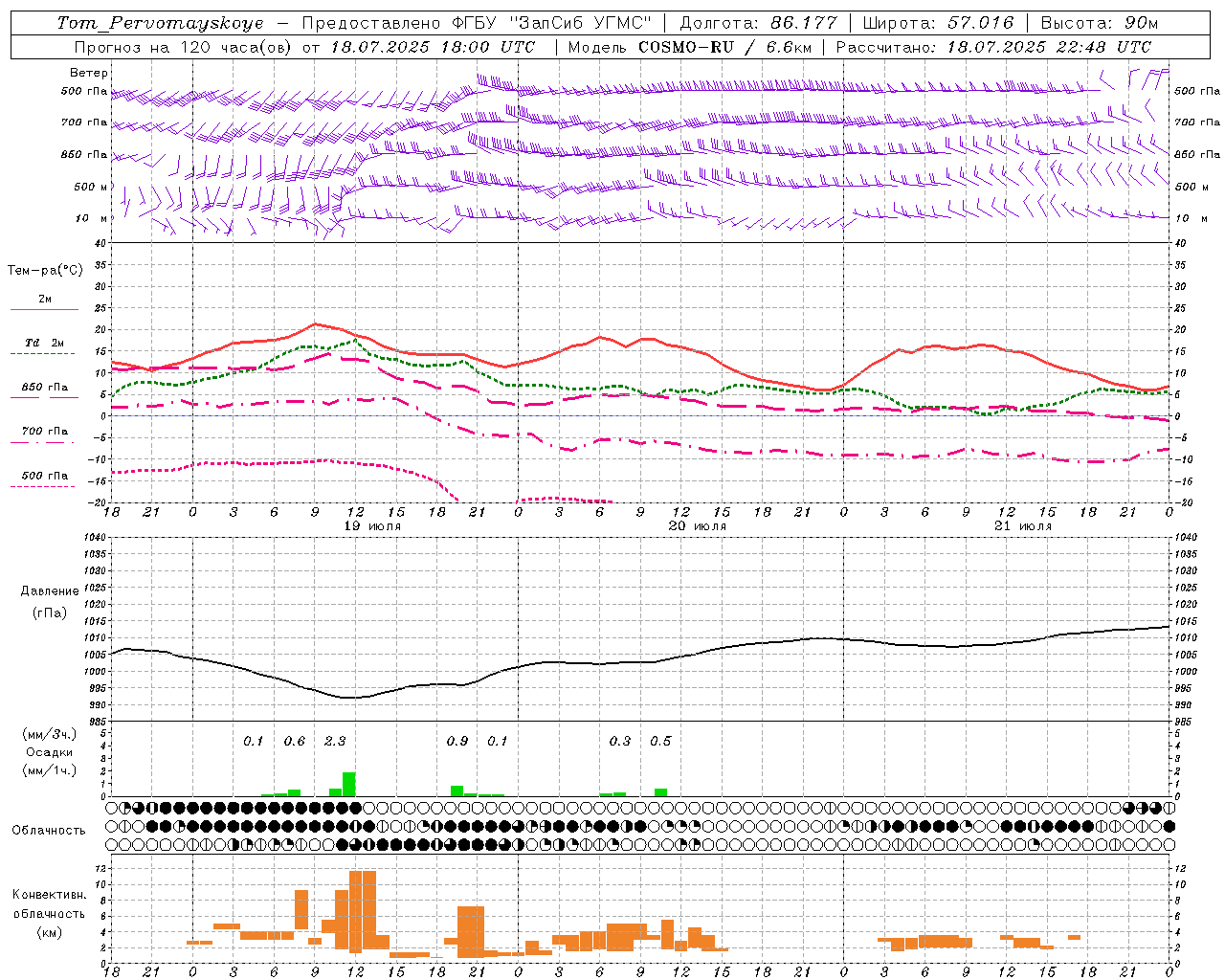The width and height of the screenshot is (1225, 980).
Task: Select the text Предоставлено ФГБУ "ЗапСиб УГМС"
Action: 475,23
